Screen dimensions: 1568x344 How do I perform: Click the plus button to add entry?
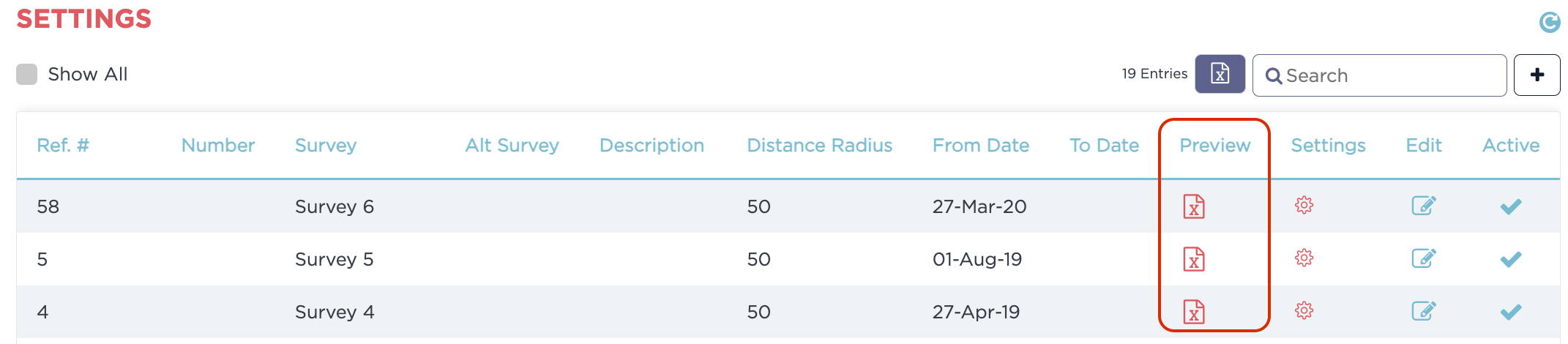click(1537, 75)
